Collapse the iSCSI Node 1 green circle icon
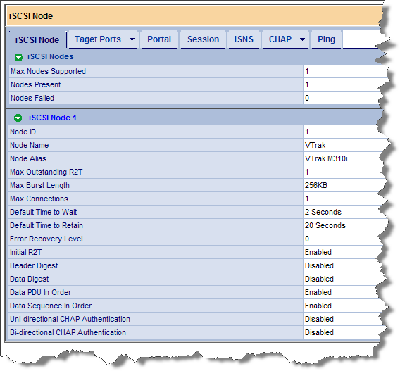Image resolution: width=400 pixels, height=371 pixels. click(x=18, y=118)
